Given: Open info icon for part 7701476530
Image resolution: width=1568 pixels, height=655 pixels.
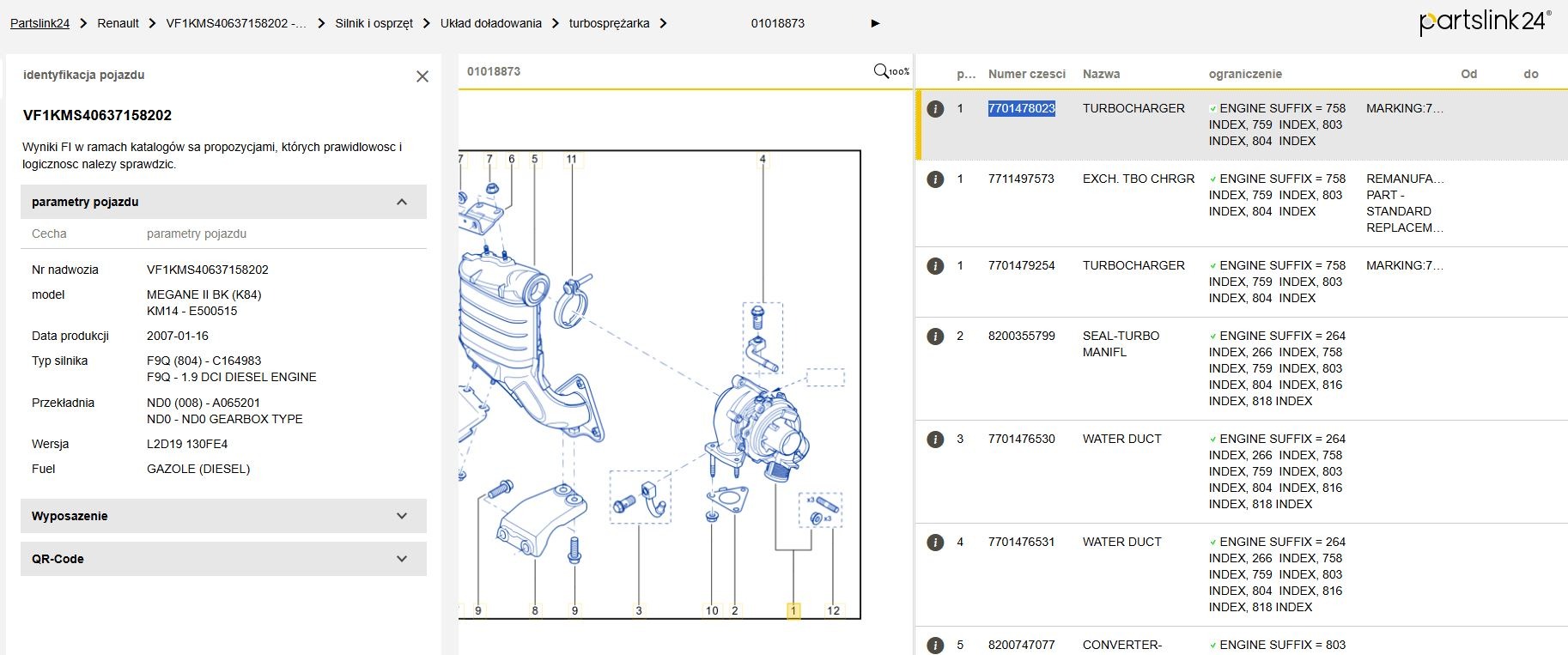Looking at the screenshot, I should click(x=936, y=440).
